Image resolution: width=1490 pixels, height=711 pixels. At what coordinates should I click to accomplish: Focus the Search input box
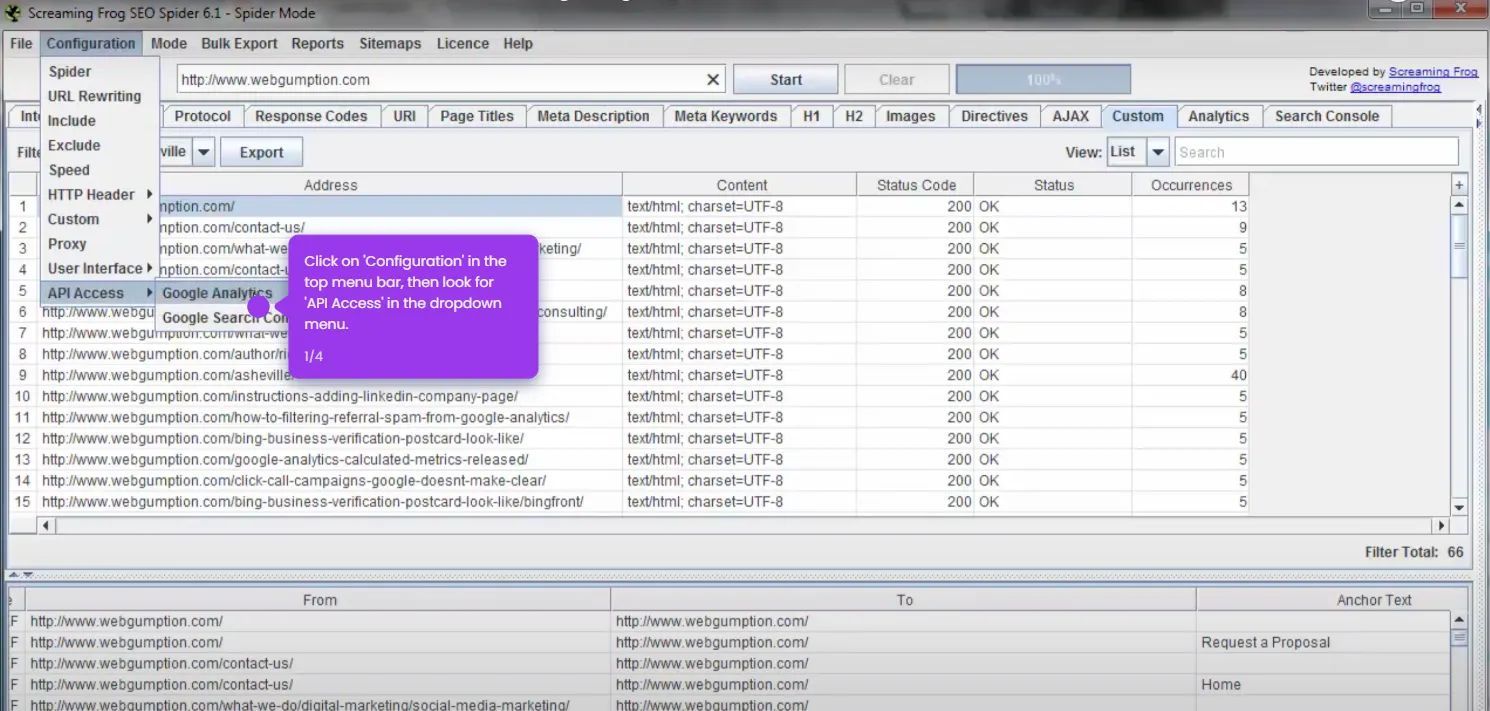coord(1316,152)
